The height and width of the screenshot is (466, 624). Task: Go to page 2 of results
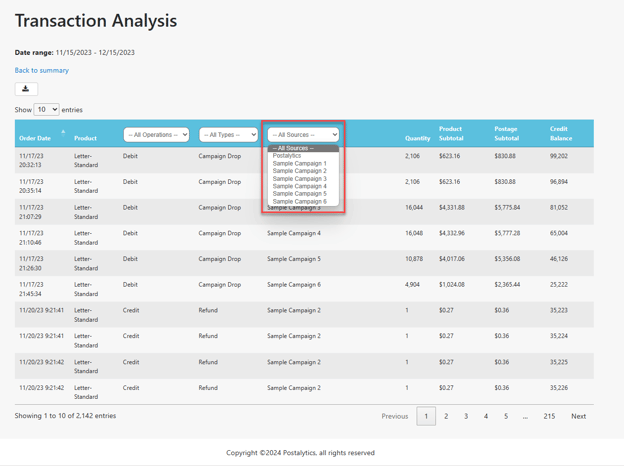(x=446, y=416)
